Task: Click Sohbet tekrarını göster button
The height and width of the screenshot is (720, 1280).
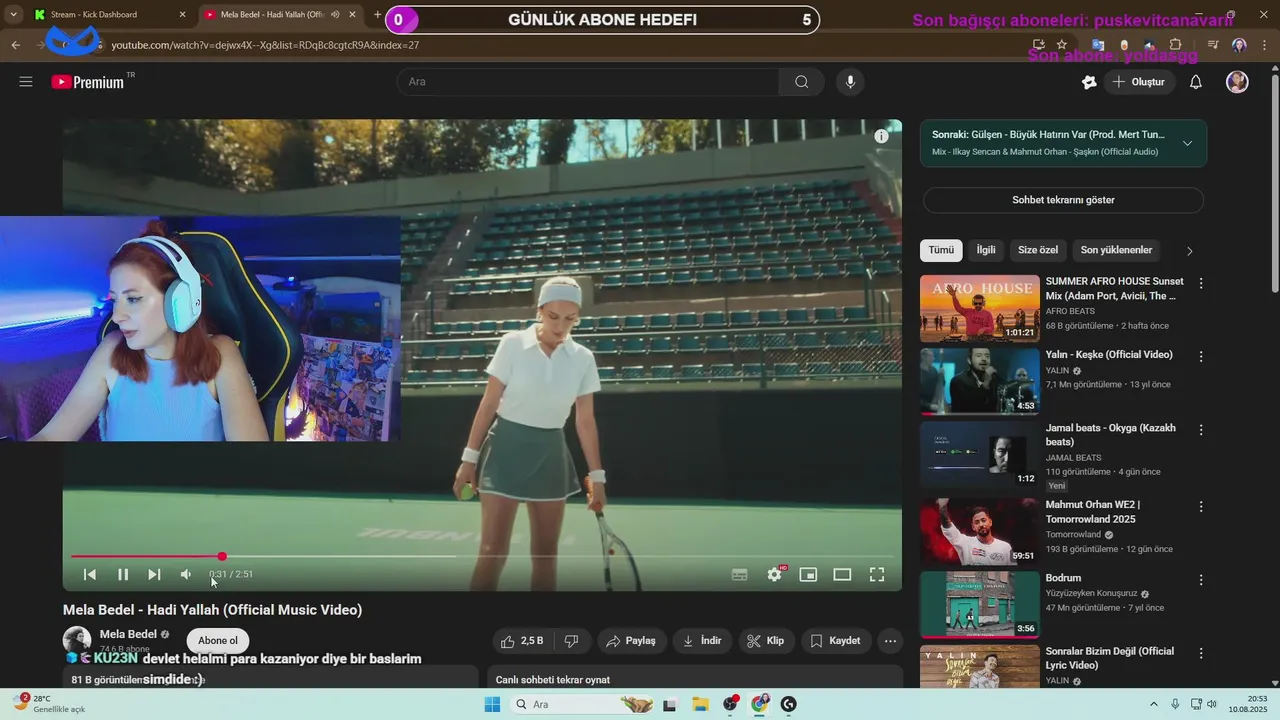Action: tap(1063, 200)
